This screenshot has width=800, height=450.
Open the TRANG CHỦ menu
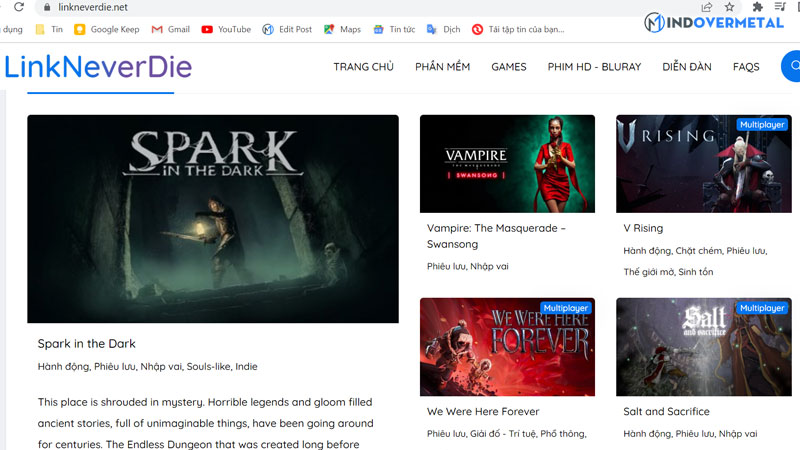(x=363, y=67)
